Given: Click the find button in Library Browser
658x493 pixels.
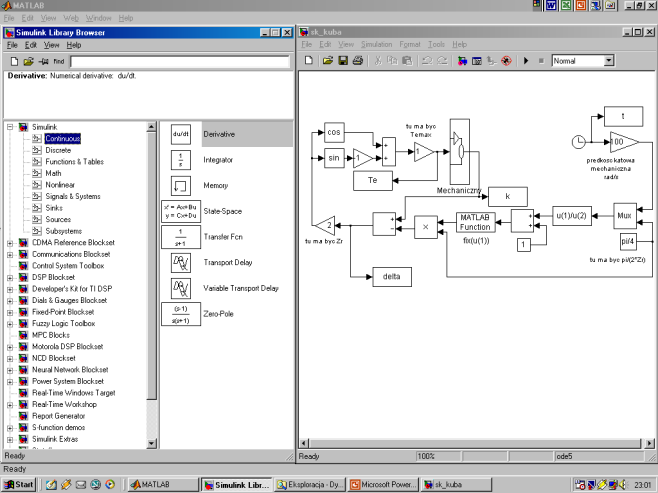Looking at the screenshot, I should (59, 61).
